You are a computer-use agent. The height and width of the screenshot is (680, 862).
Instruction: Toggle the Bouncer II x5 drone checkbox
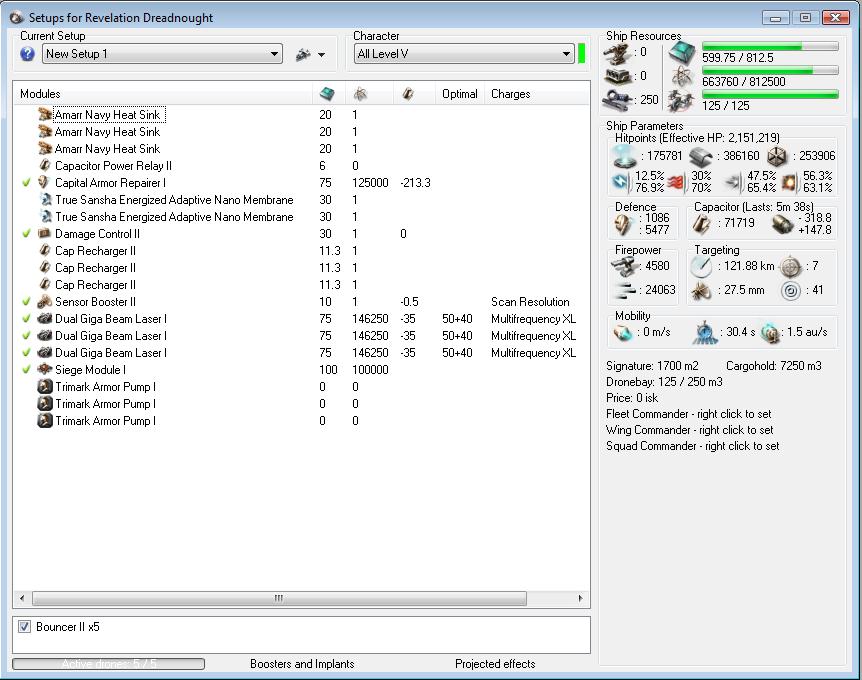24,627
